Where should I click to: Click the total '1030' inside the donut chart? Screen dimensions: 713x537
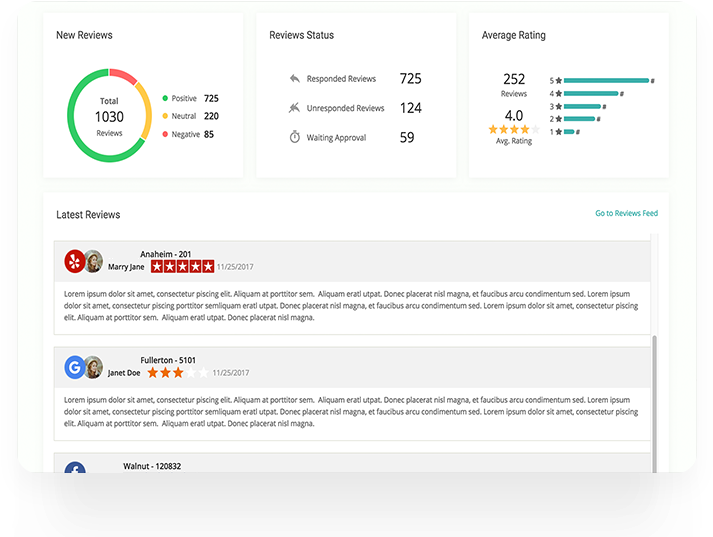click(109, 117)
